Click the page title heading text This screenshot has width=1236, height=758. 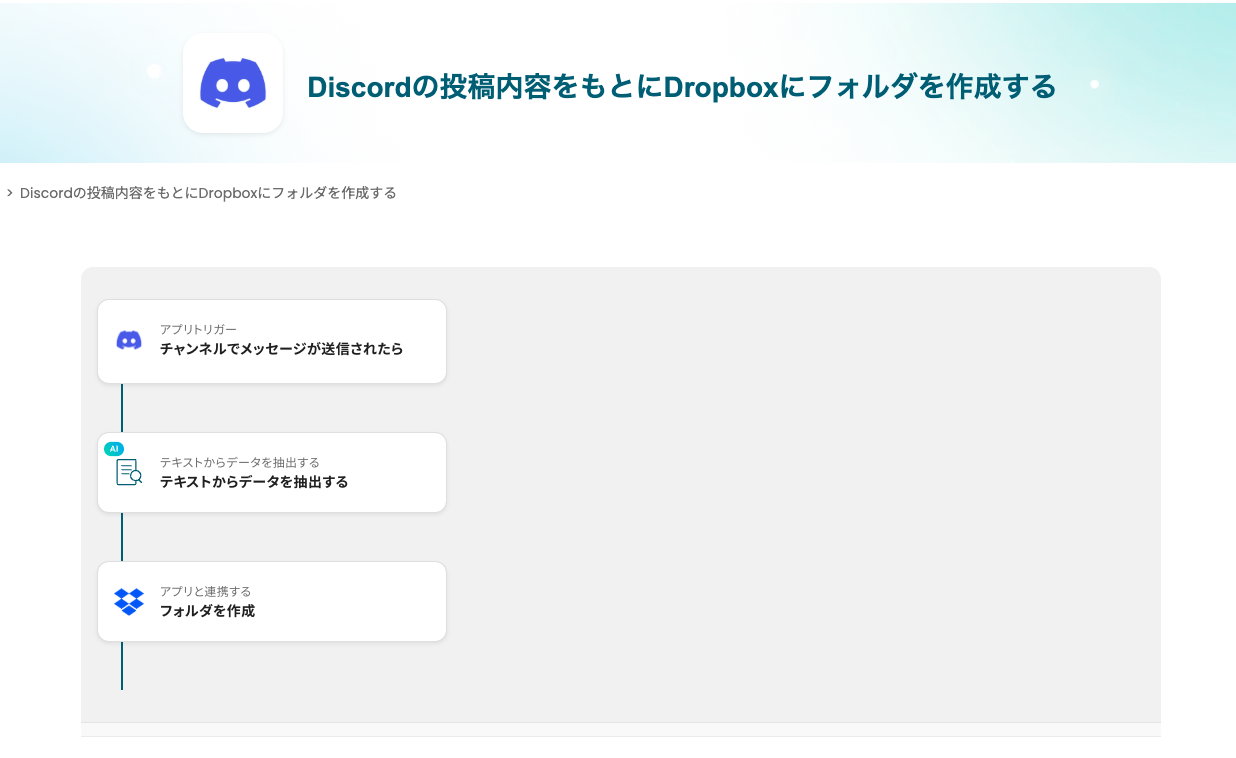tap(682, 87)
